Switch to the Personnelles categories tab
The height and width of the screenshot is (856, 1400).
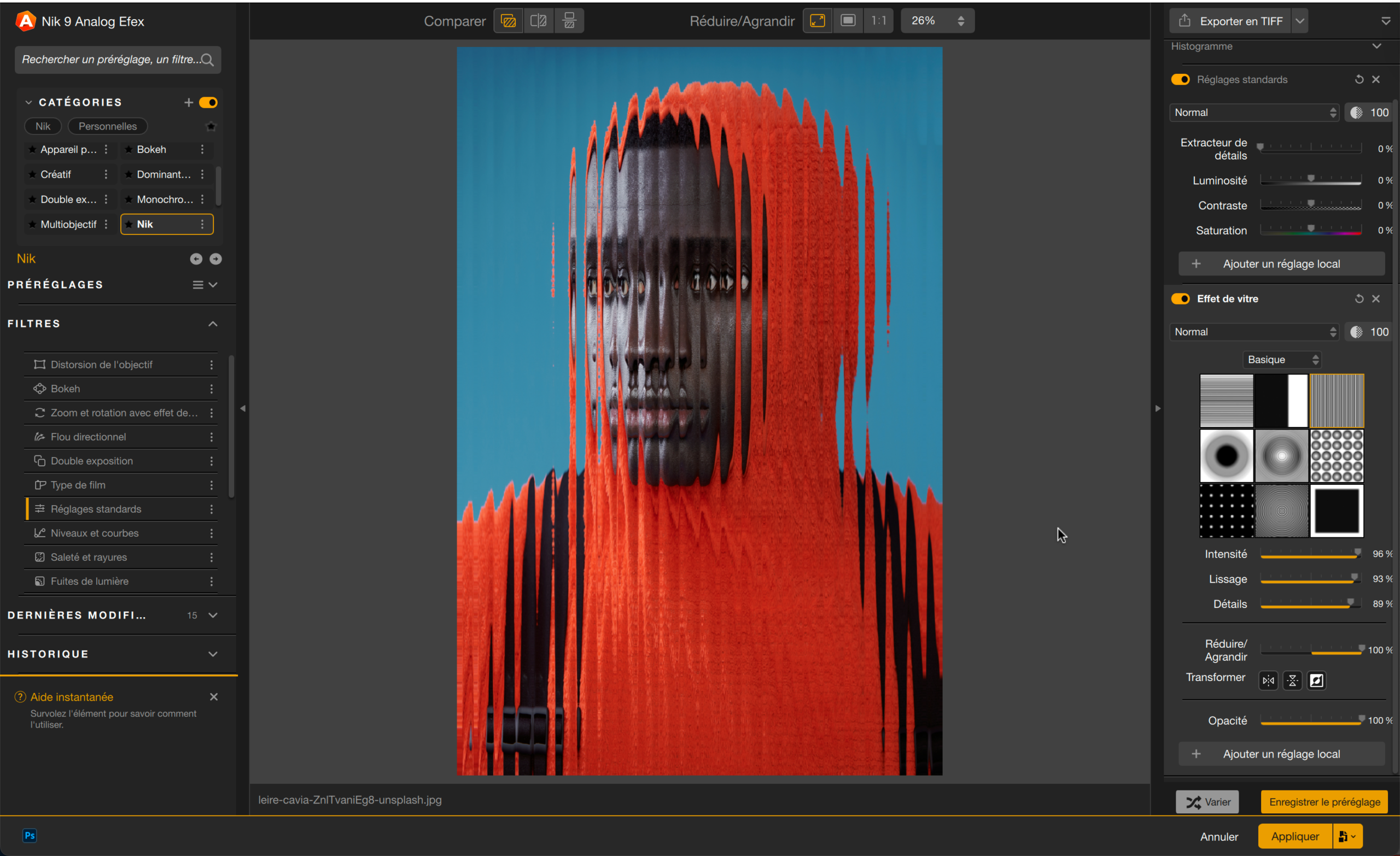click(x=107, y=126)
